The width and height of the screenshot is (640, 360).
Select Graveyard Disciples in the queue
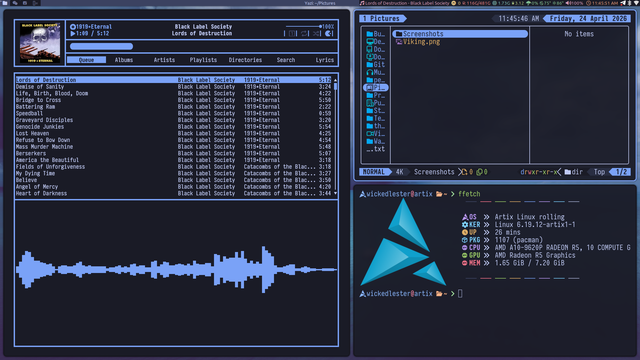[x=173, y=120]
